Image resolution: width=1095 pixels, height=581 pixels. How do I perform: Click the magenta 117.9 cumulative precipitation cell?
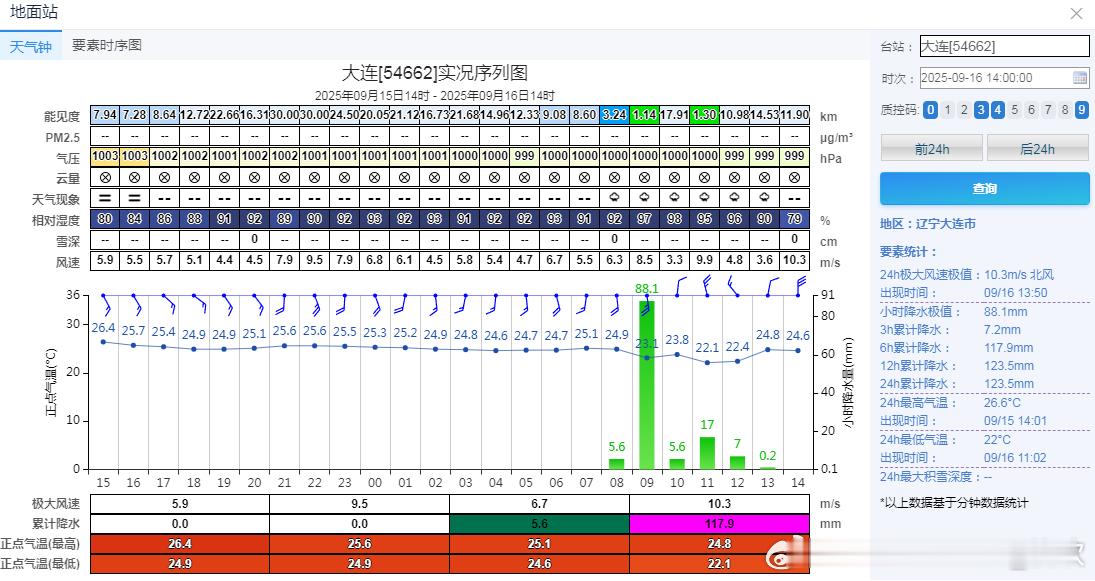click(x=719, y=524)
